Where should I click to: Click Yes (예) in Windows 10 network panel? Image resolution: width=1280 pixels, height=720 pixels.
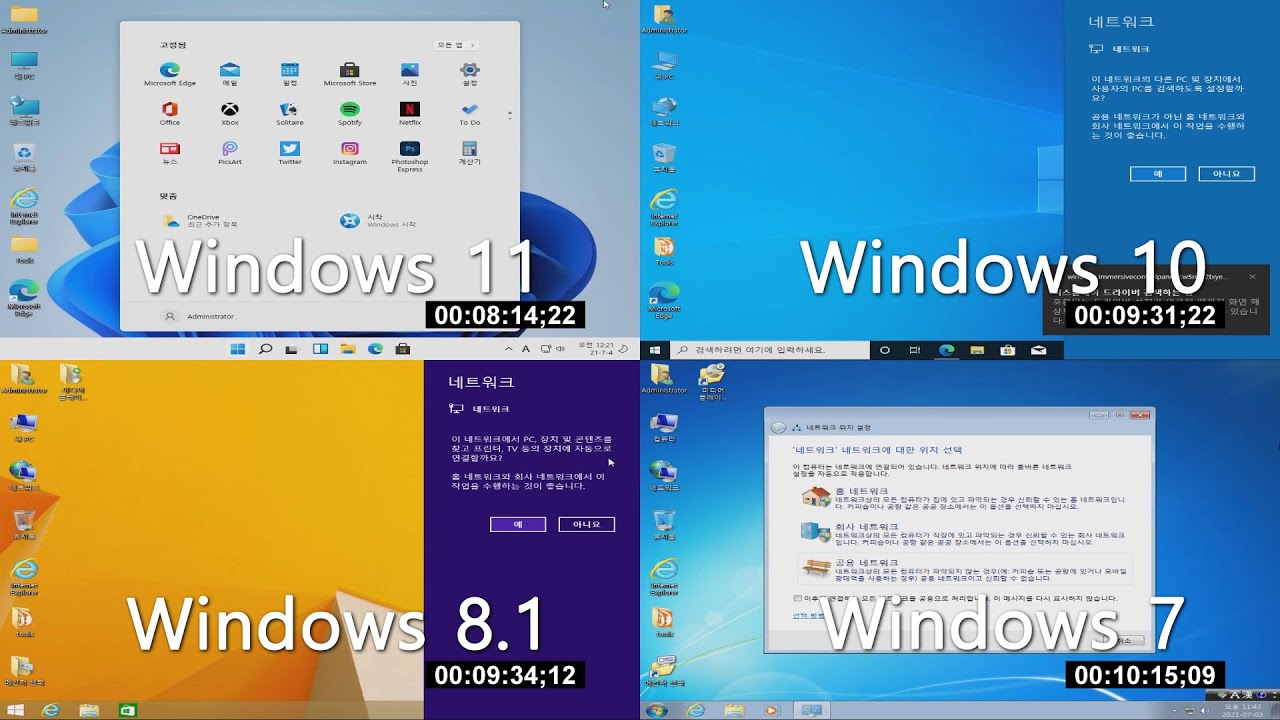[x=1158, y=174]
